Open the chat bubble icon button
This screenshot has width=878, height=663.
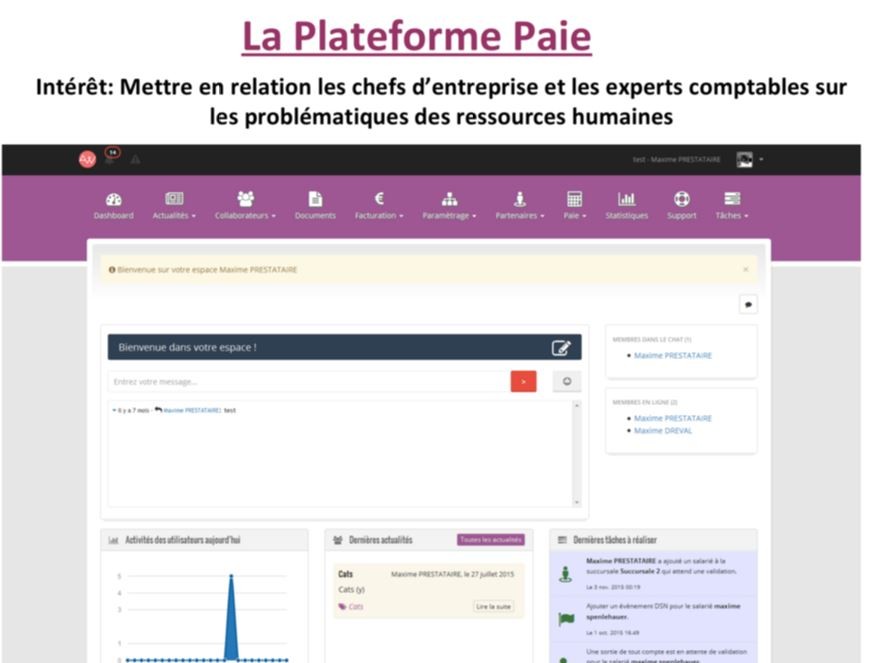(x=748, y=305)
